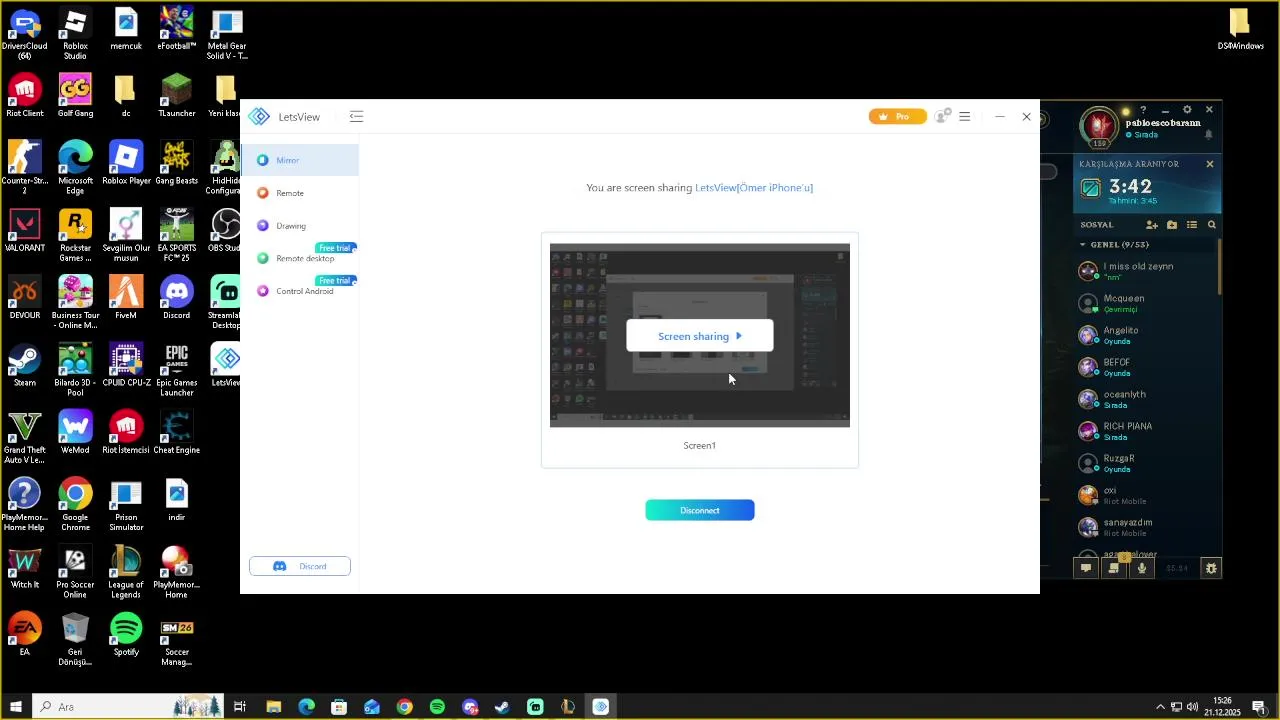Screen dimensions: 1280x720
Task: Select friend Mcqueen in the list
Action: [1146, 303]
